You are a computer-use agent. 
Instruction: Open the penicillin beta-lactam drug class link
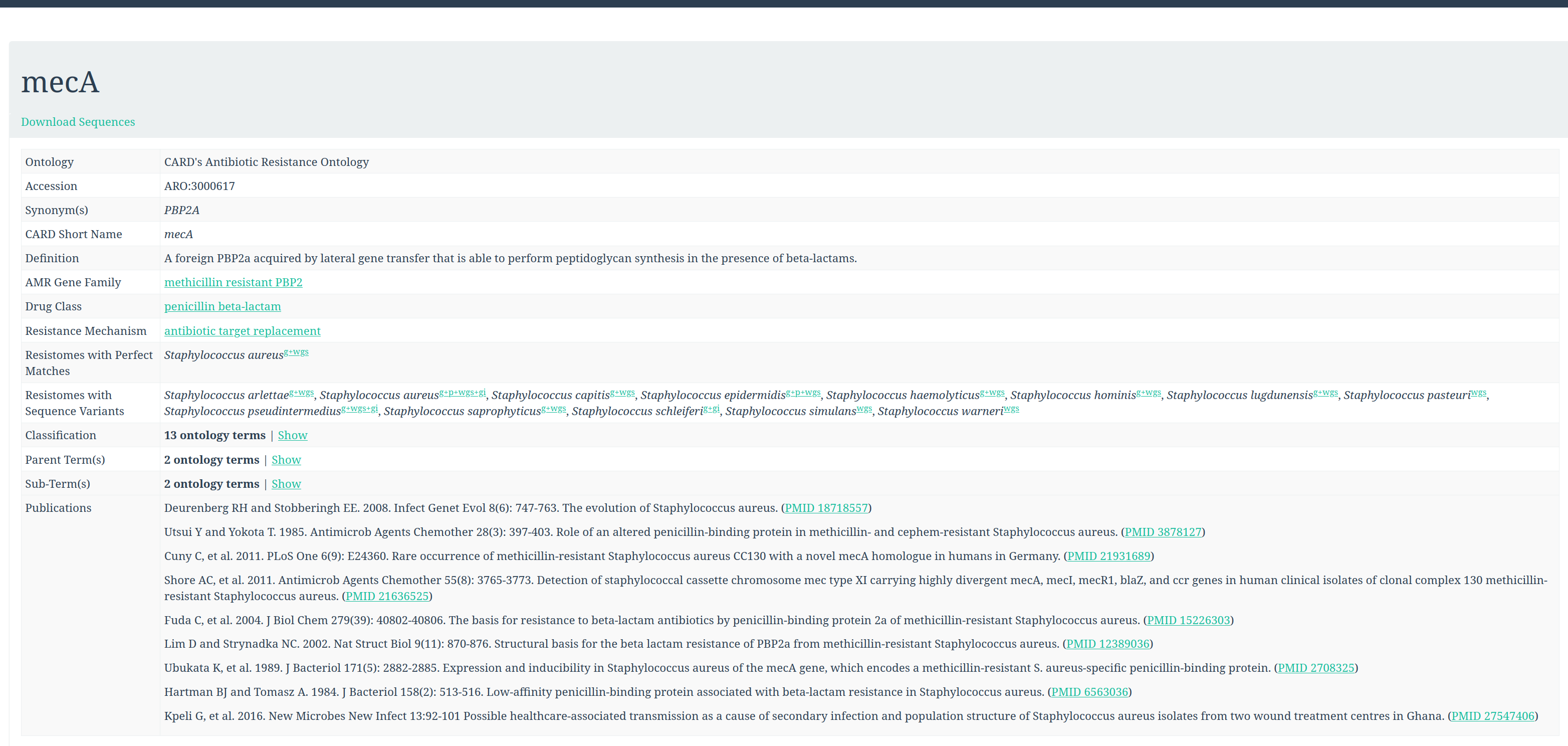click(x=222, y=306)
